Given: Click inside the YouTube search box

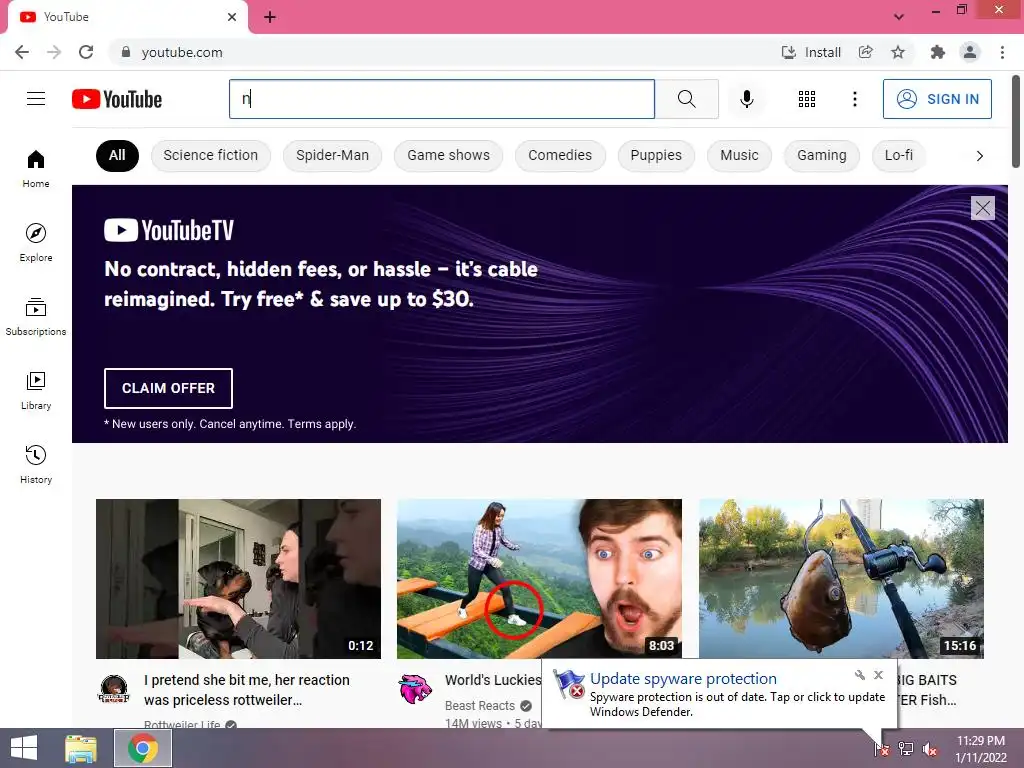Looking at the screenshot, I should tap(442, 99).
